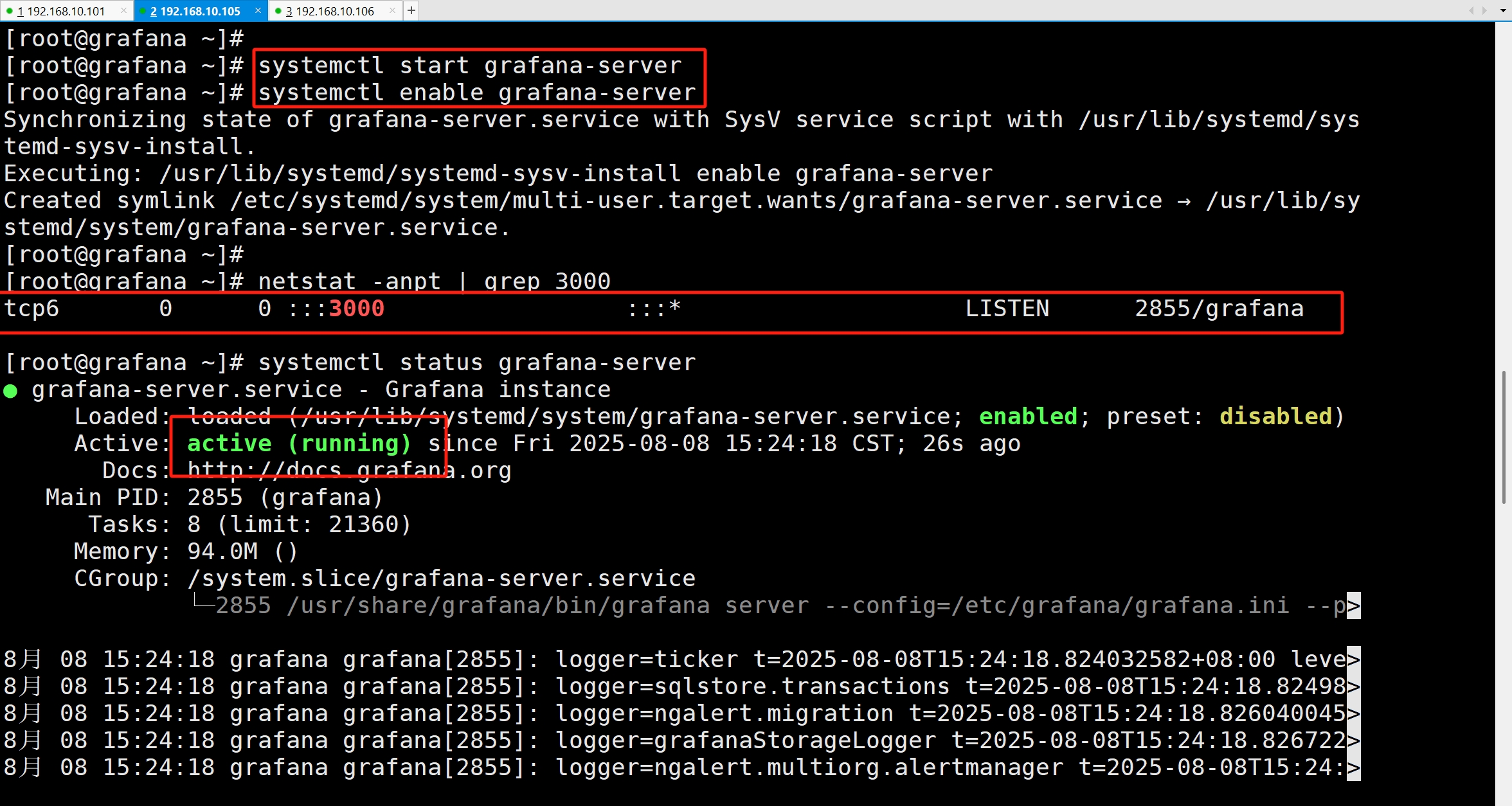Click the 'Main PID: 2855 (grafana)' line
Viewport: 1512px width, 806px height.
tap(214, 497)
